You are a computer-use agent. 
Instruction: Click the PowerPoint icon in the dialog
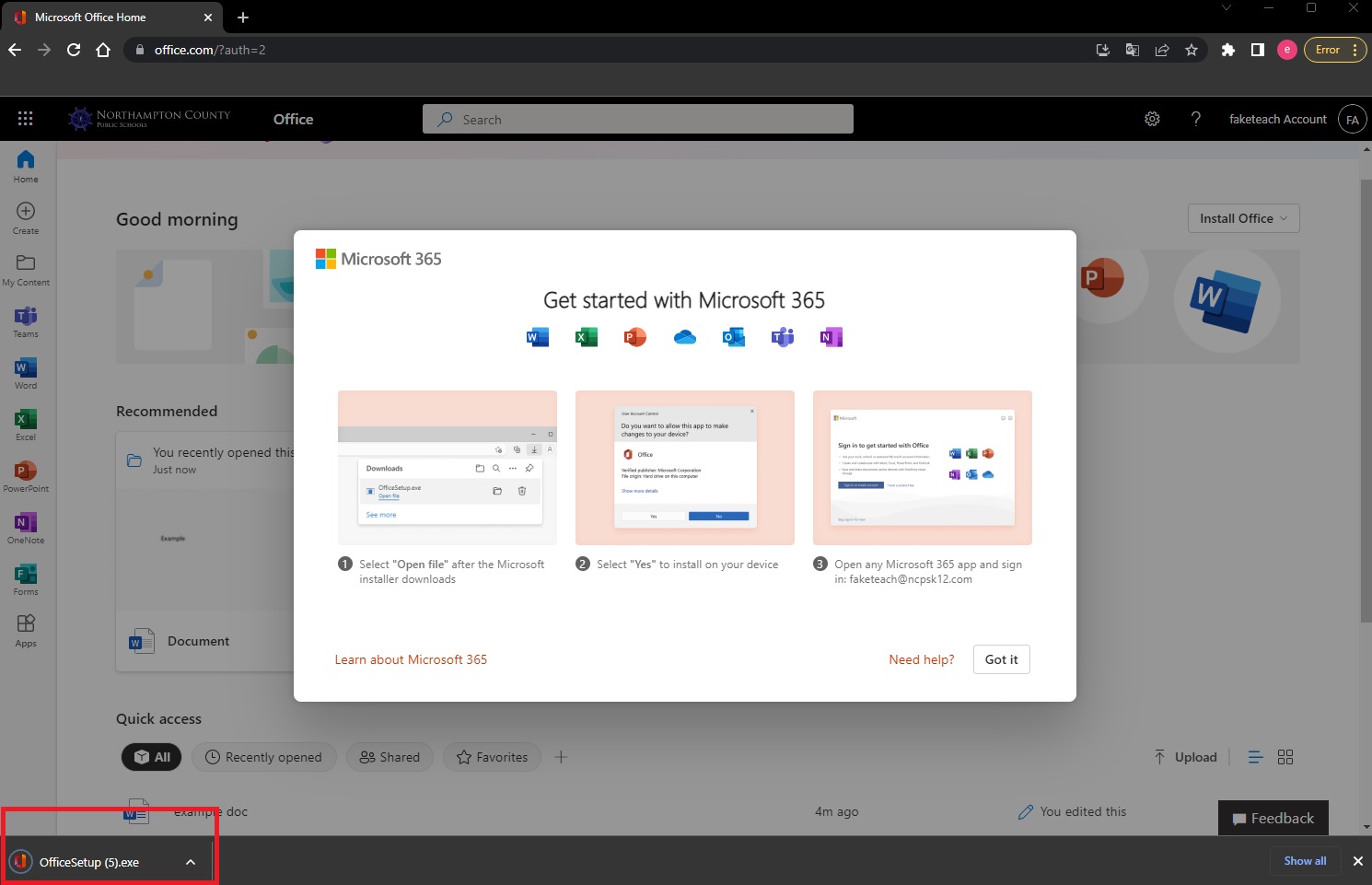635,337
